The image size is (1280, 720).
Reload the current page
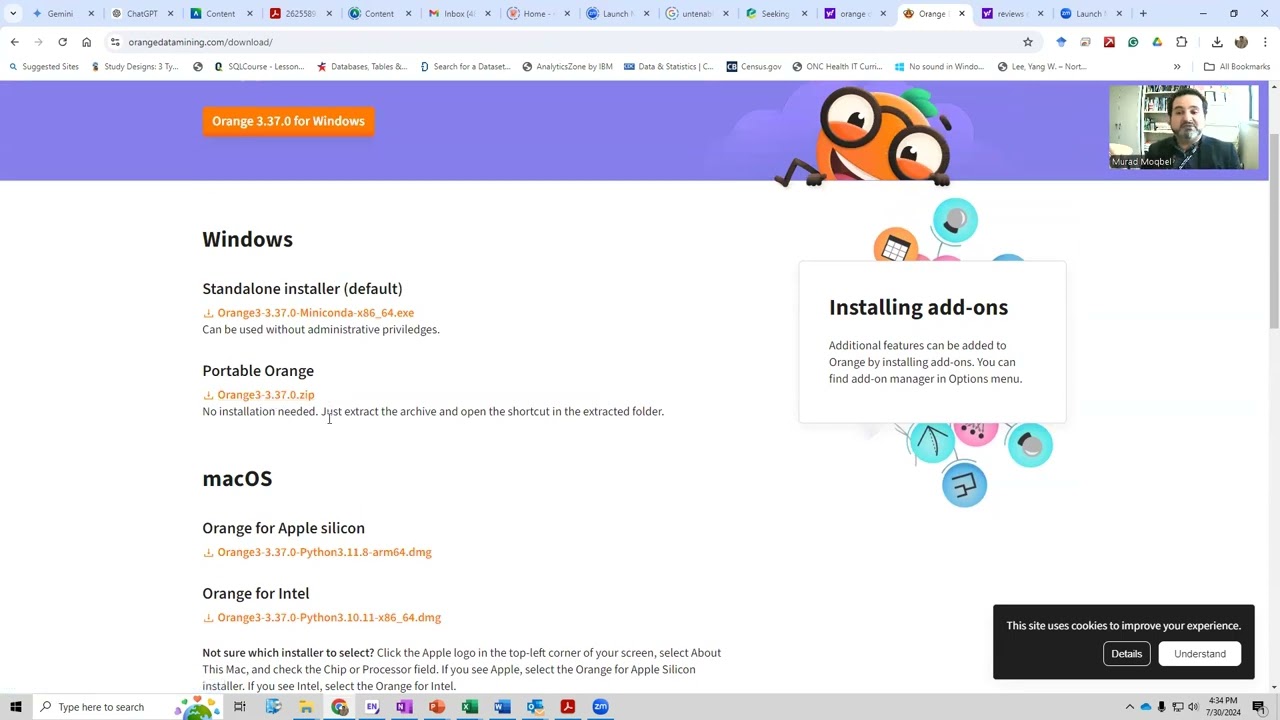coord(62,42)
